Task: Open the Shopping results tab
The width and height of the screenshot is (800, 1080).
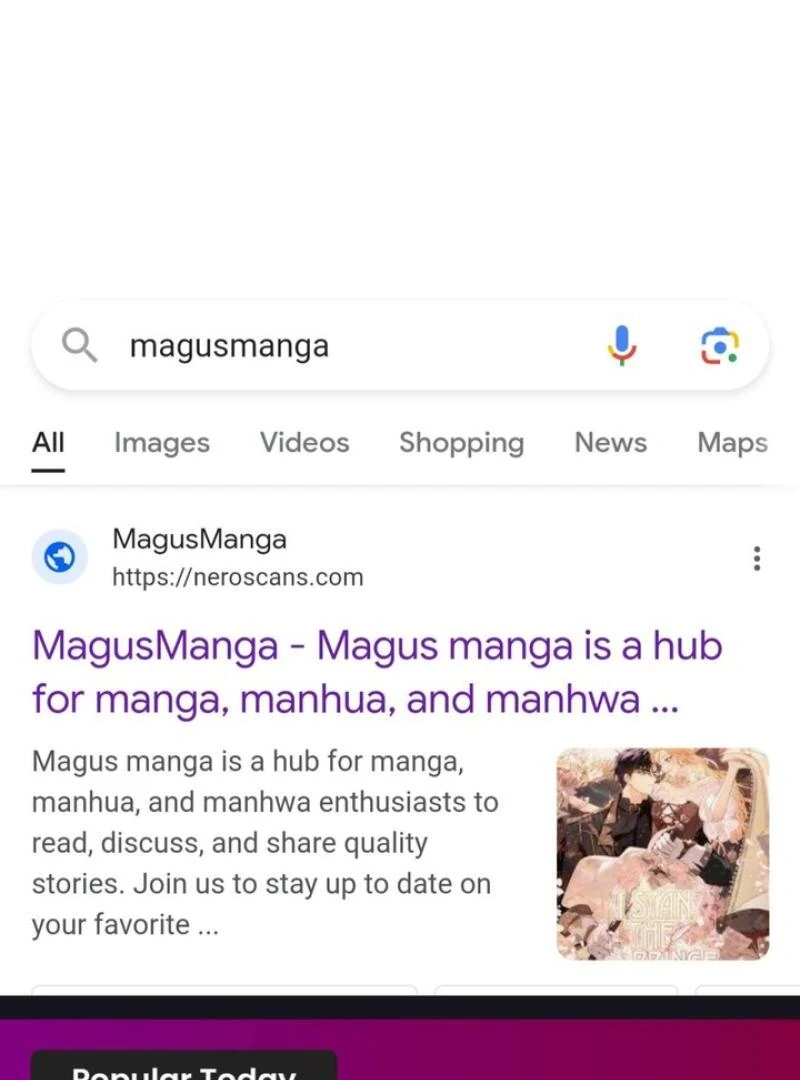Action: click(462, 443)
